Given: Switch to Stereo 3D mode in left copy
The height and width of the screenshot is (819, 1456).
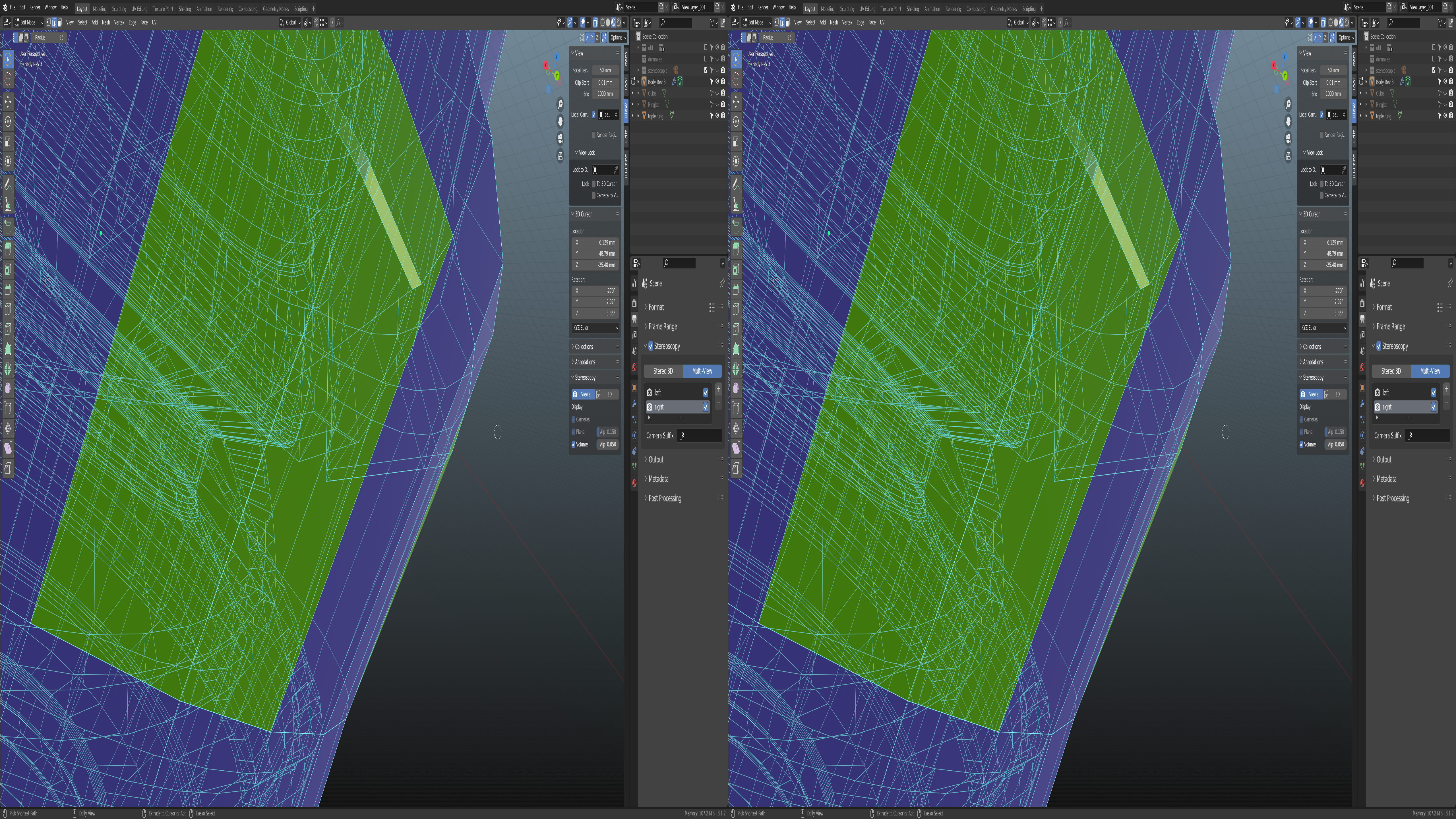Looking at the screenshot, I should pyautogui.click(x=663, y=371).
